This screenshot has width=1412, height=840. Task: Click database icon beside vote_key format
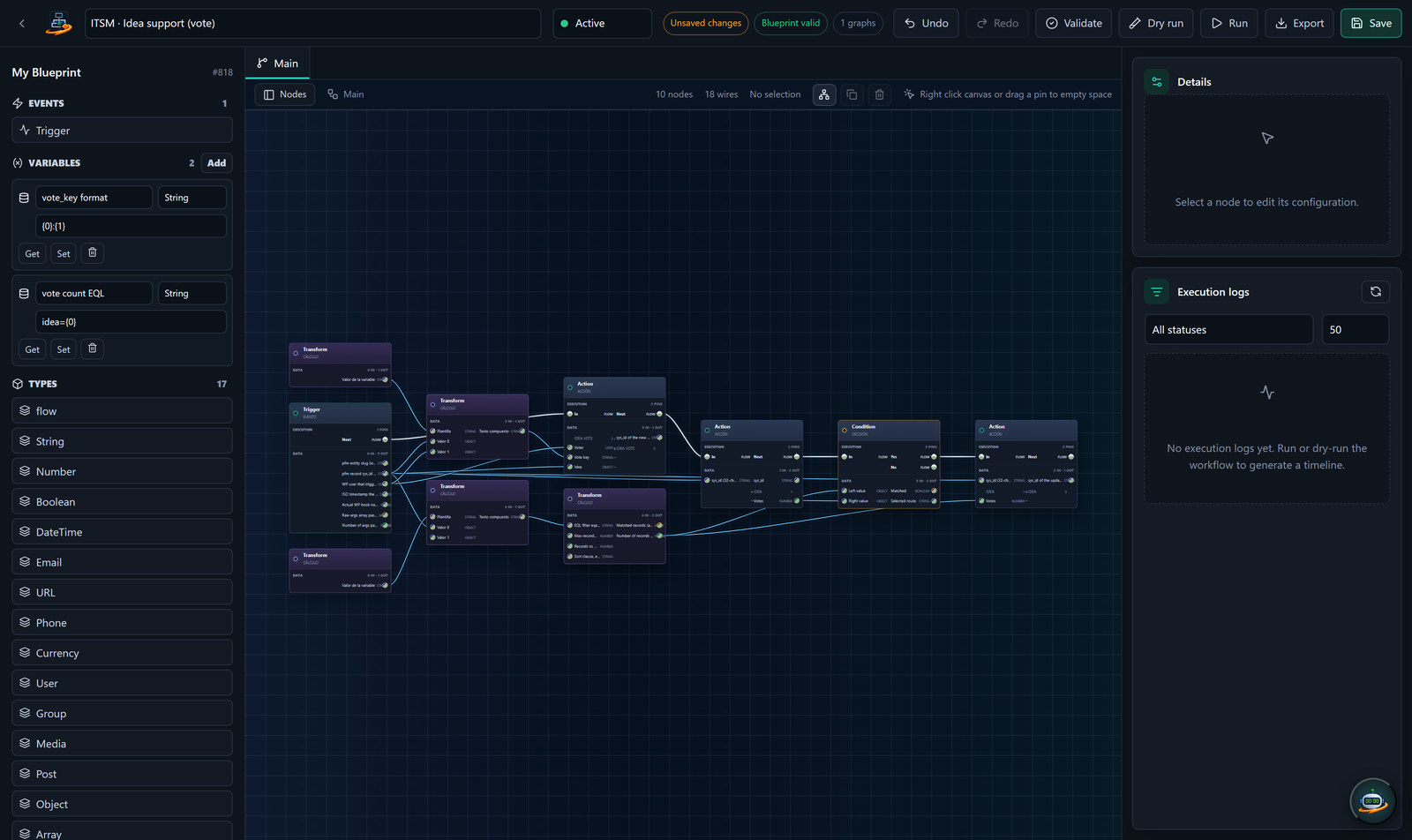point(24,198)
